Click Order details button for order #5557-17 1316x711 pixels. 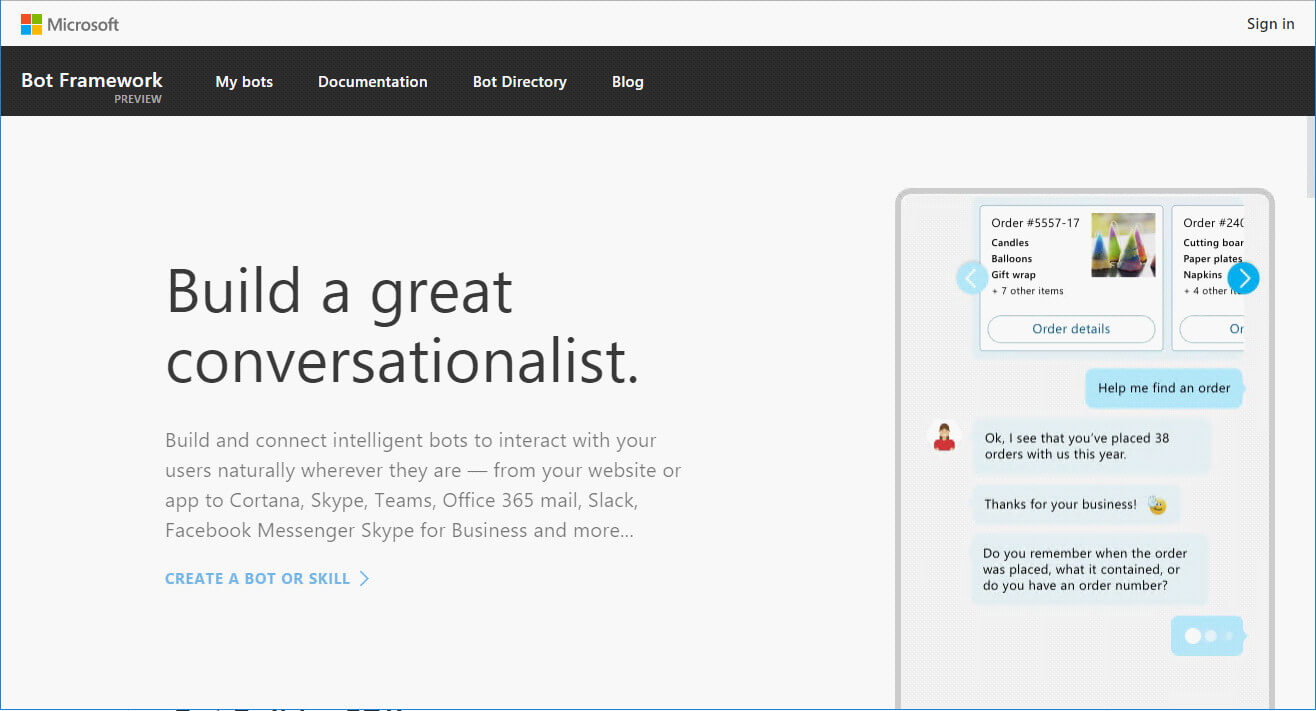pyautogui.click(x=1071, y=329)
